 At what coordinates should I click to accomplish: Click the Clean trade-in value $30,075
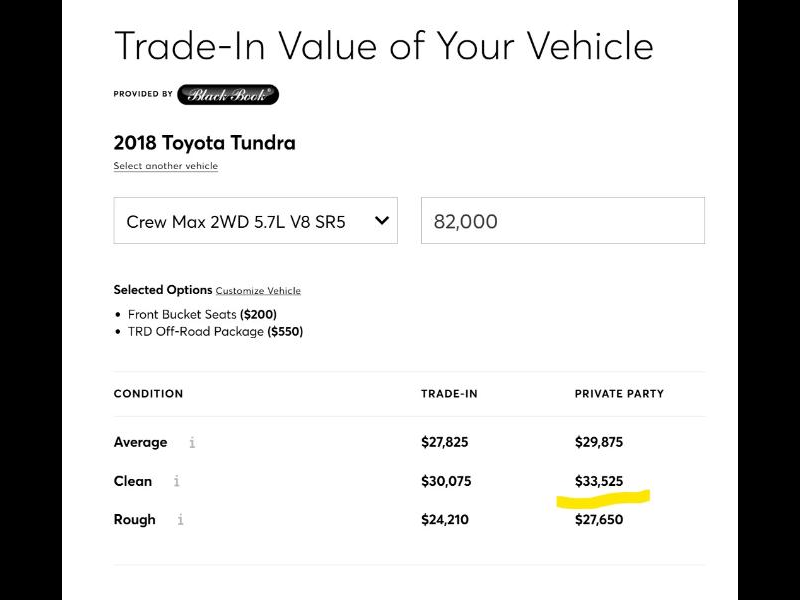coord(446,481)
